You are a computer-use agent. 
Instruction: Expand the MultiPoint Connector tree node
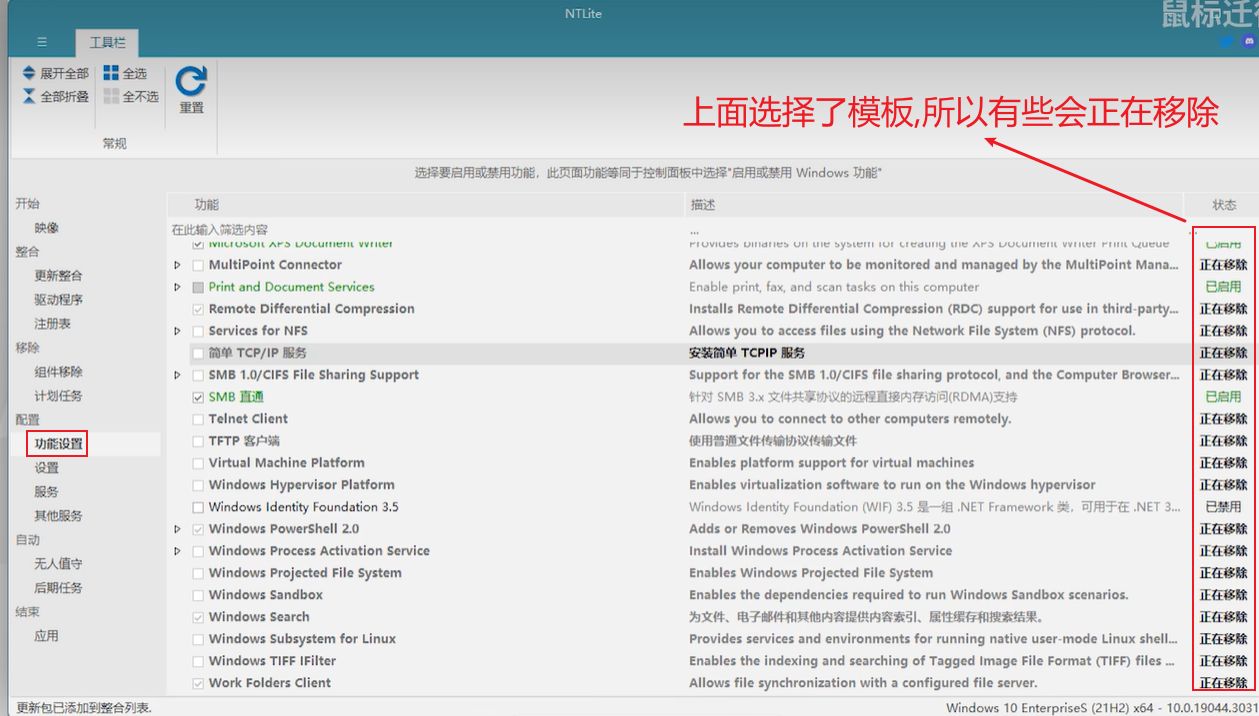pyautogui.click(x=178, y=265)
